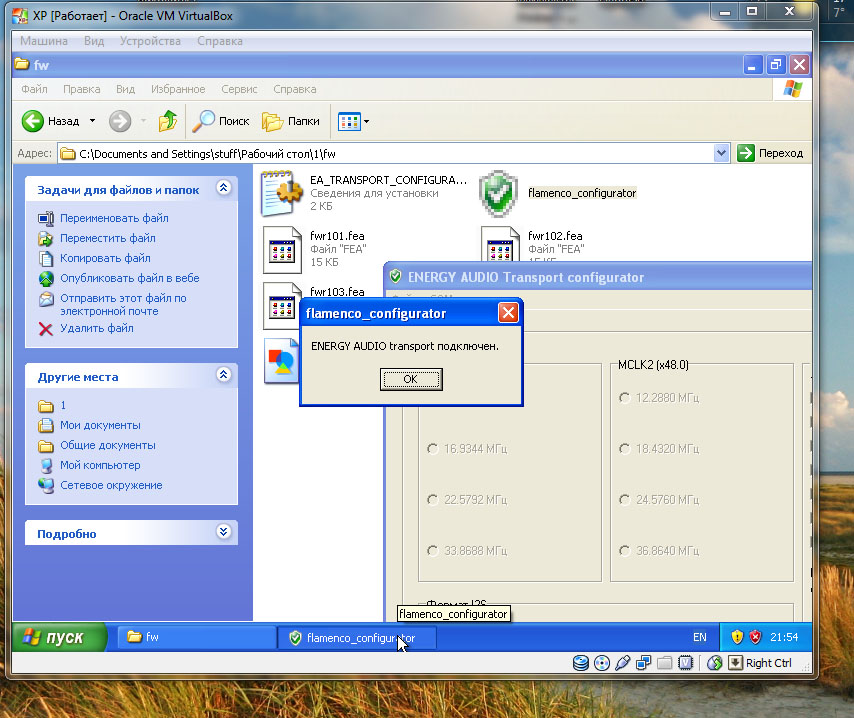Select the fwr103.fea file icon
This screenshot has height=718, width=854.
[x=282, y=305]
